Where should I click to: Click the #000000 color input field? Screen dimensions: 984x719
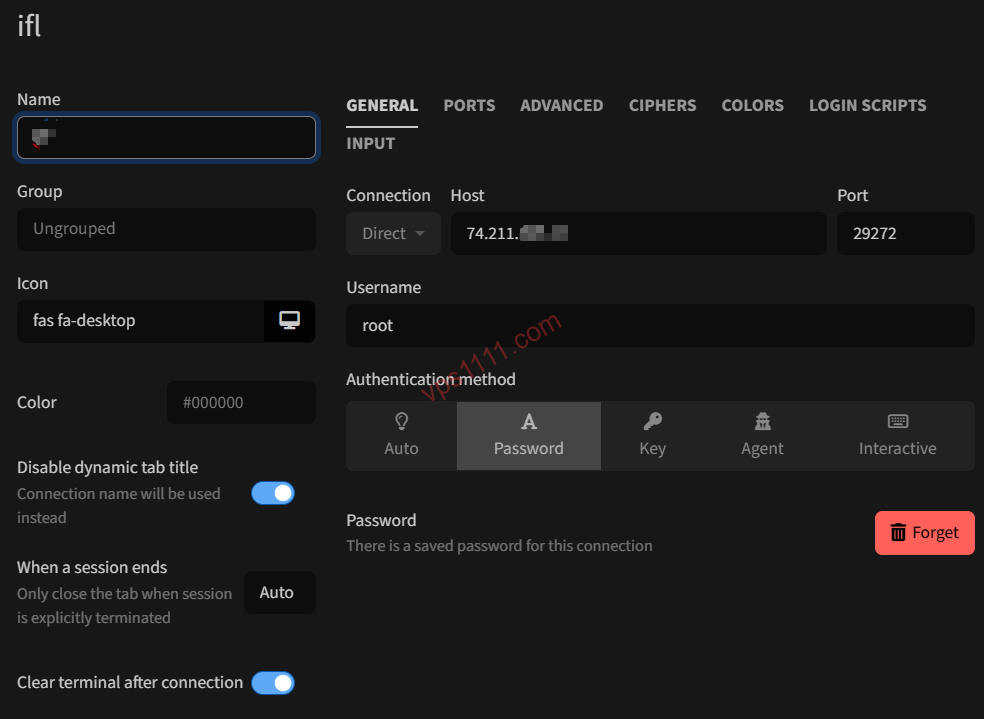click(x=241, y=403)
